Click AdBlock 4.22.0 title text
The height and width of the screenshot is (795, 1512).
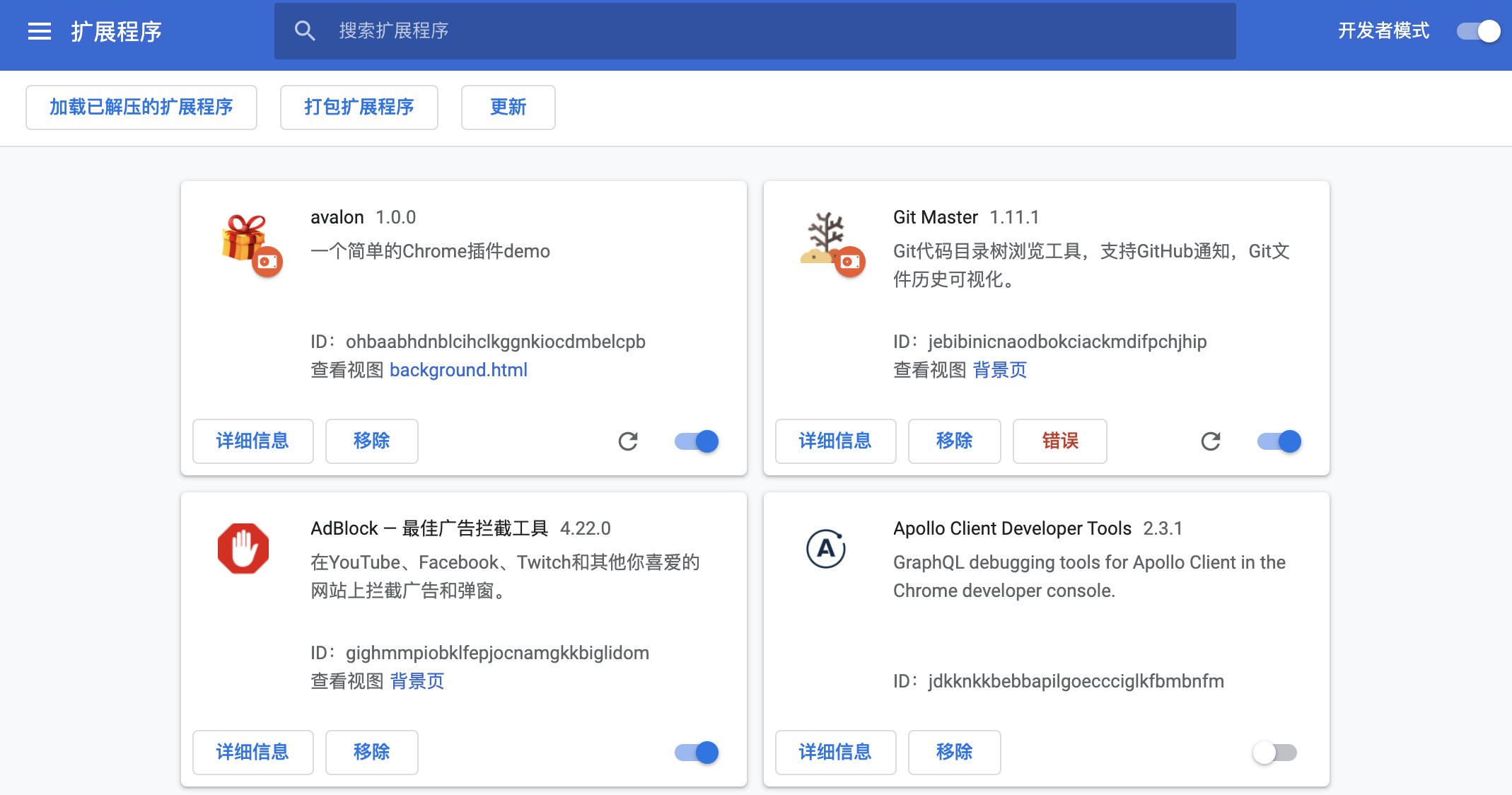pyautogui.click(x=460, y=528)
